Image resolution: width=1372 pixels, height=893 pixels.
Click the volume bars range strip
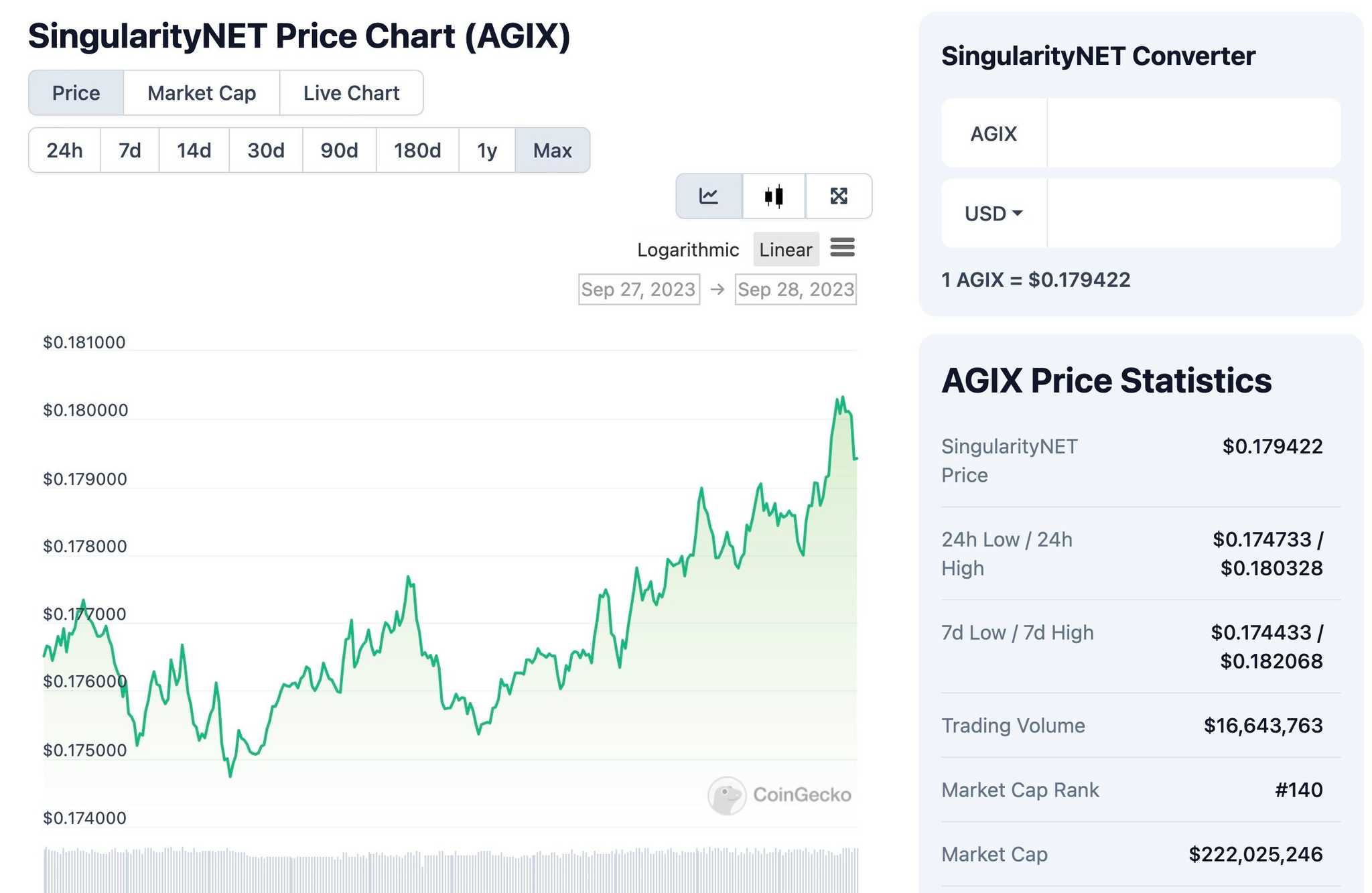click(450, 870)
